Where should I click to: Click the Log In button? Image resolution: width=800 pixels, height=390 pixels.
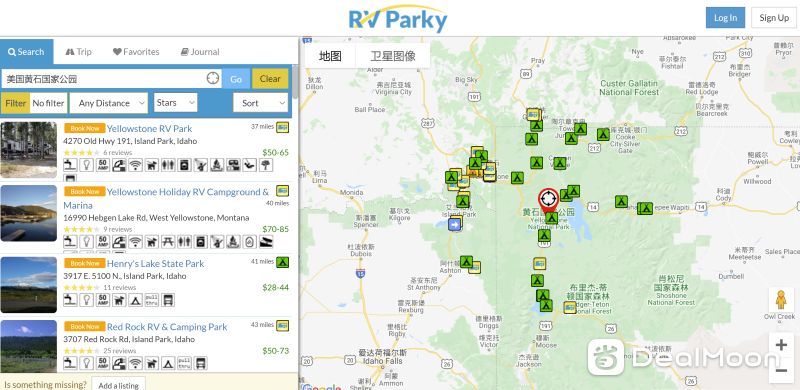(725, 17)
